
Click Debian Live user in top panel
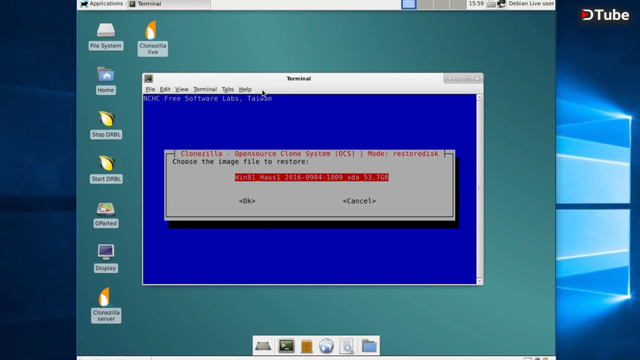tap(531, 4)
